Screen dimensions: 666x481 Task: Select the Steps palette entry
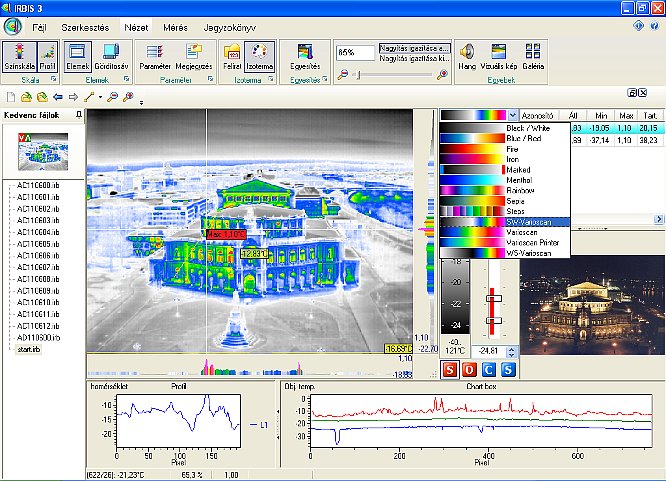pyautogui.click(x=505, y=211)
